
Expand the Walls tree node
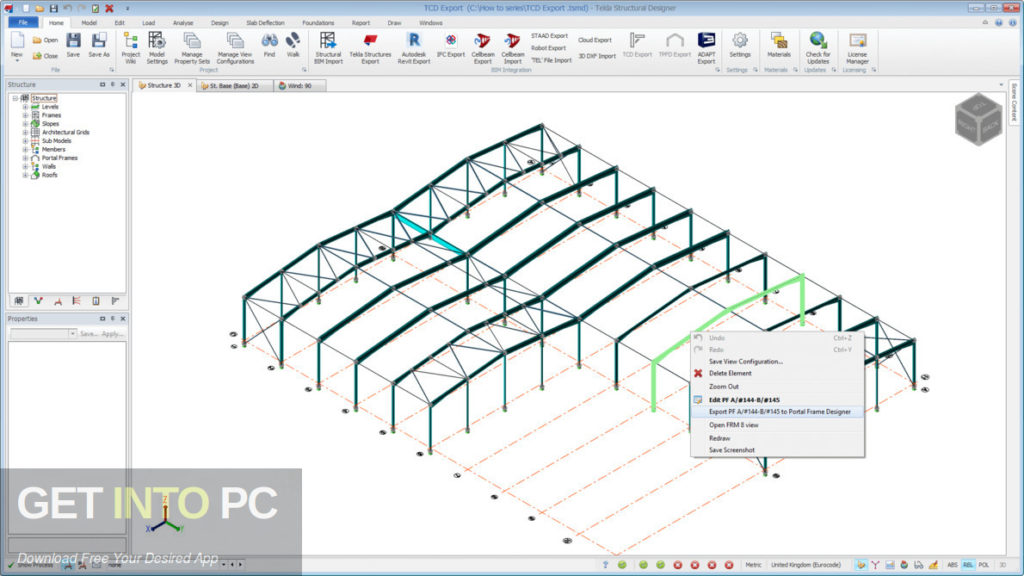coord(25,167)
